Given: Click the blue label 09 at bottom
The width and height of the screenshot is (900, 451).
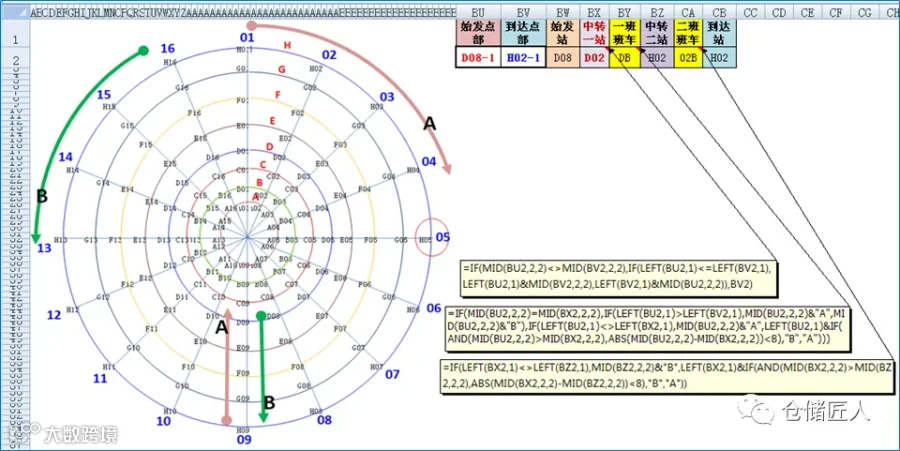Looking at the screenshot, I should pyautogui.click(x=244, y=440).
